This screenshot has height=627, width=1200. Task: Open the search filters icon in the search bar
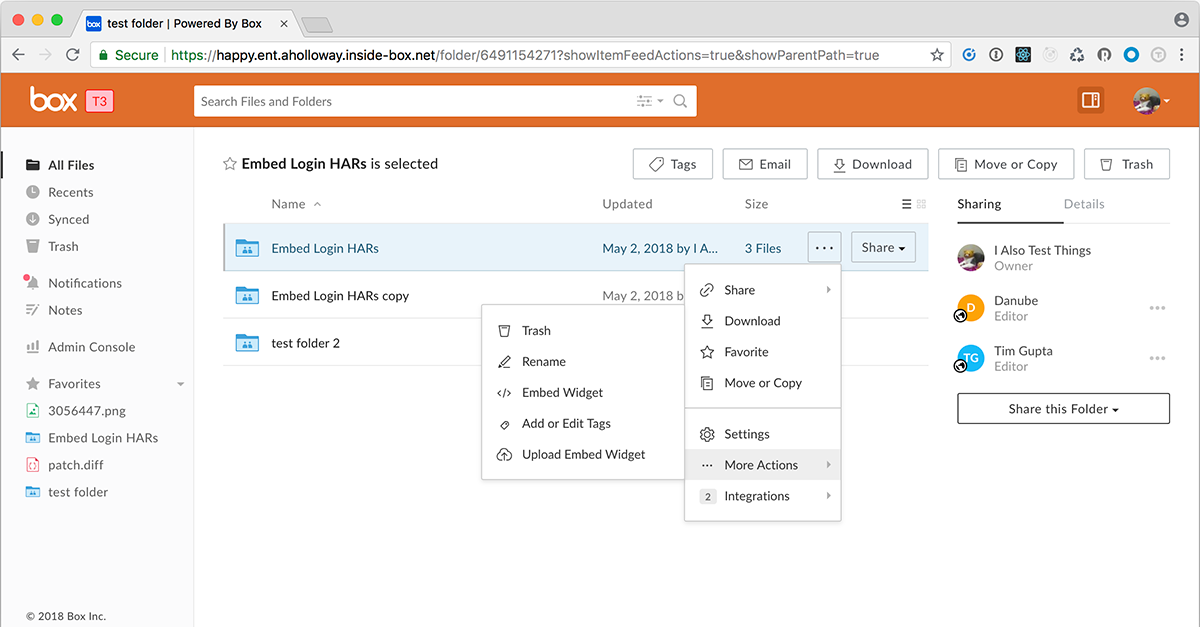coord(647,101)
